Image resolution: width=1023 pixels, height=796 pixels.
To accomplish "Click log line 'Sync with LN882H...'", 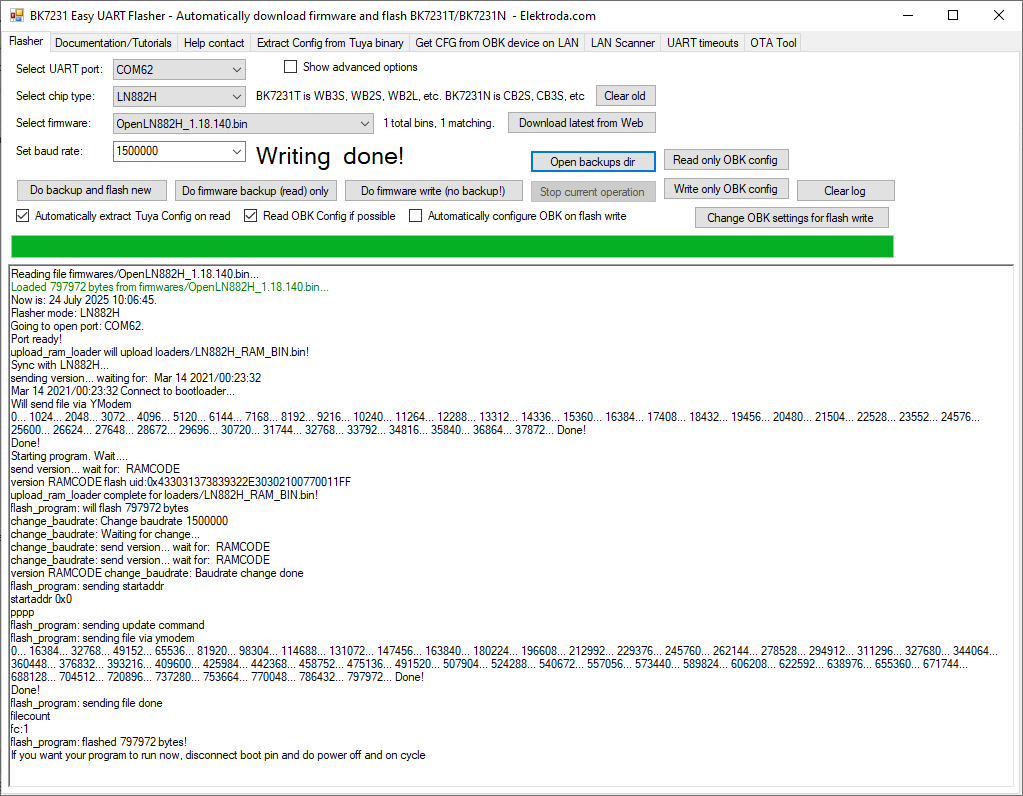I will click(59, 365).
